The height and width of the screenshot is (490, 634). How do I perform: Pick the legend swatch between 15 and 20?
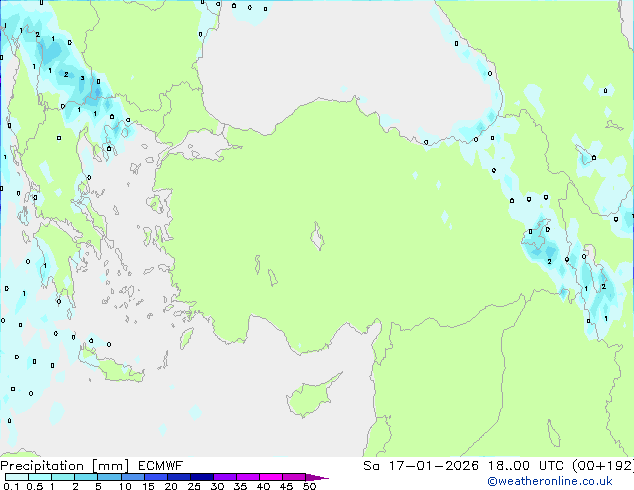pyautogui.click(x=156, y=477)
